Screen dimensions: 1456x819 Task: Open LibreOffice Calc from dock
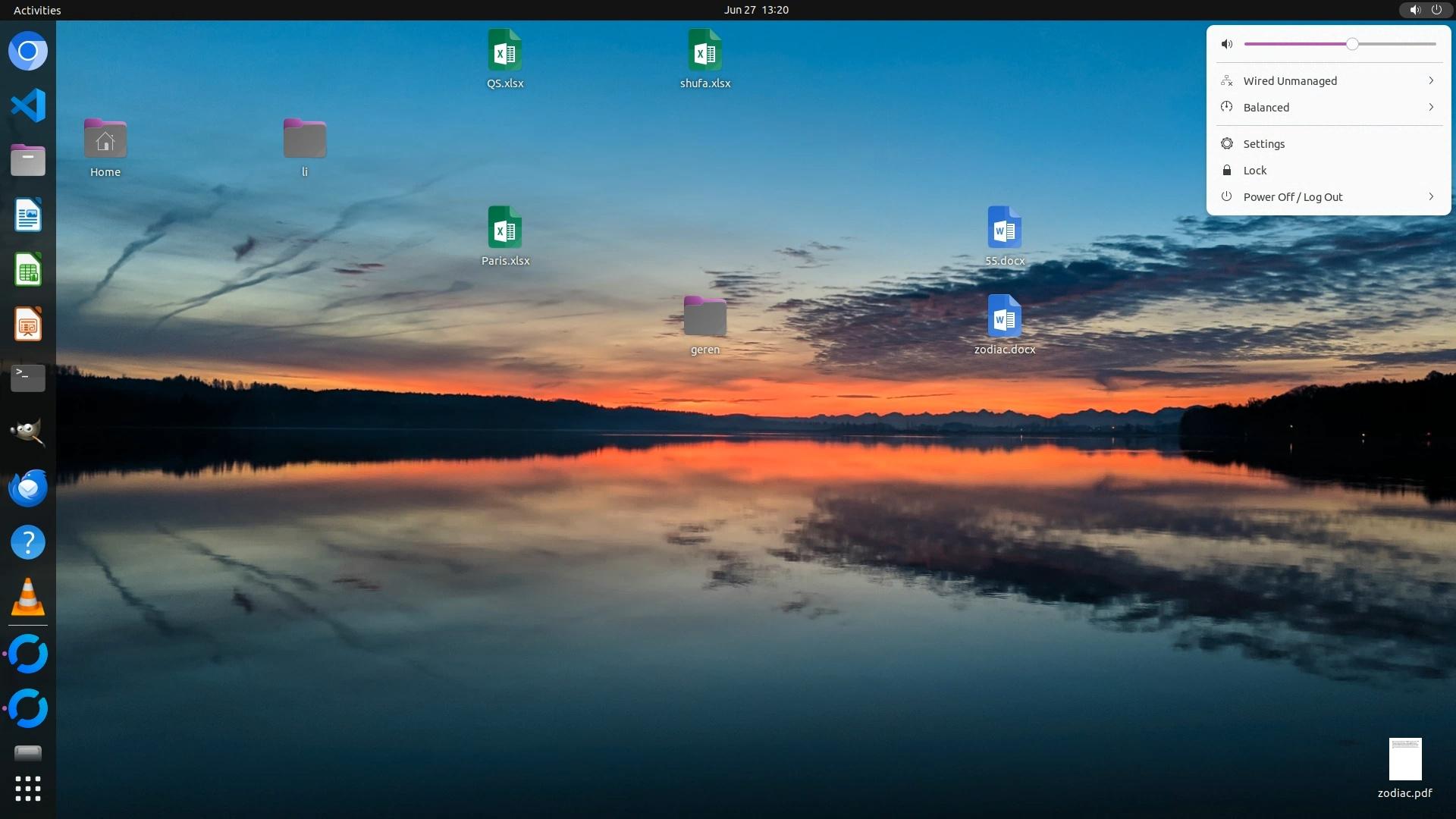[x=28, y=270]
